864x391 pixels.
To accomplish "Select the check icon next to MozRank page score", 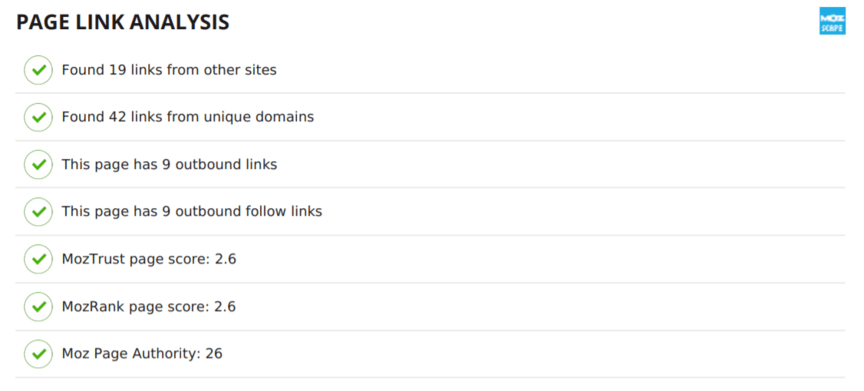I will [x=38, y=307].
